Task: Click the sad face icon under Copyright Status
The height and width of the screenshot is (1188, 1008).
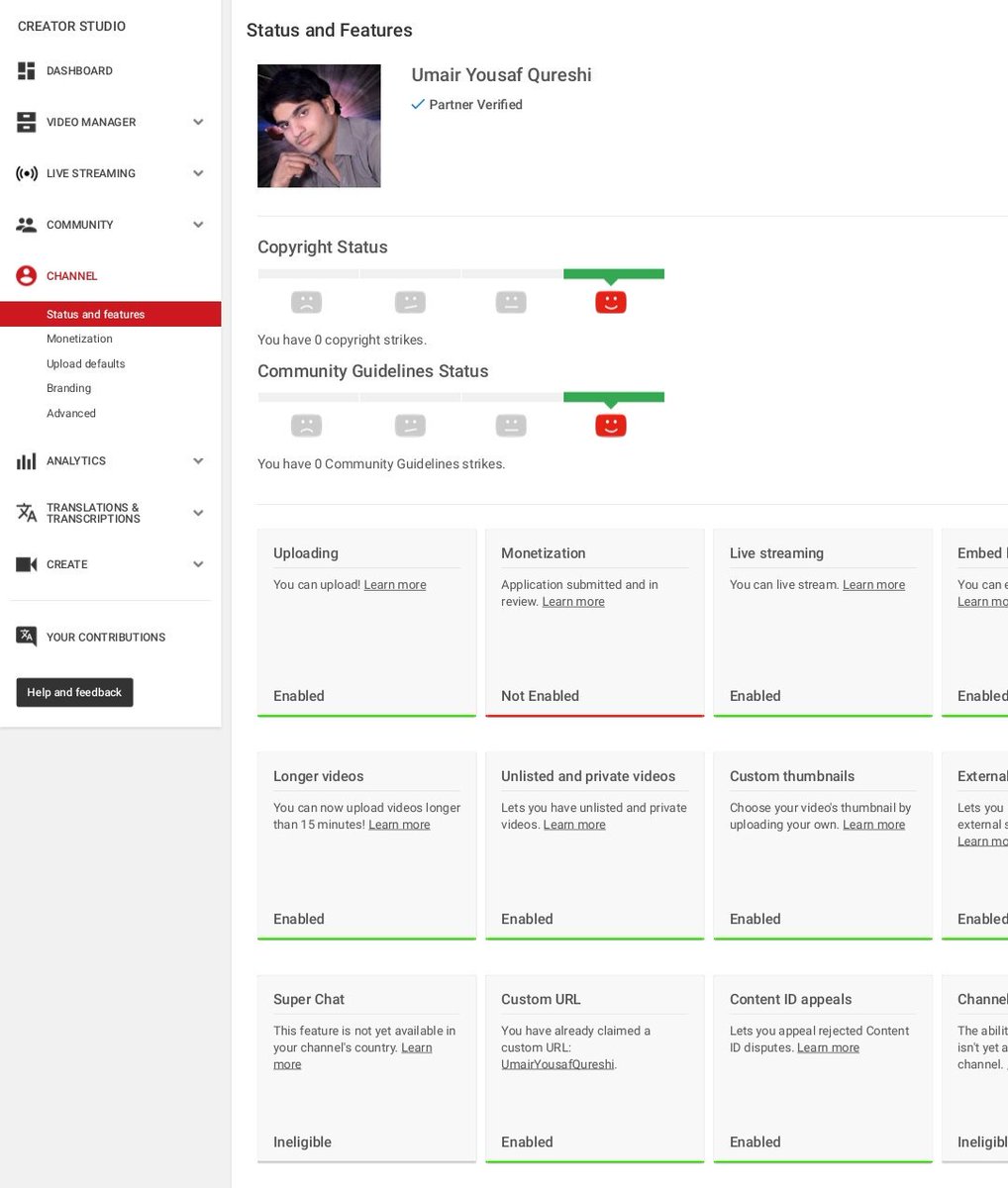Action: point(307,302)
